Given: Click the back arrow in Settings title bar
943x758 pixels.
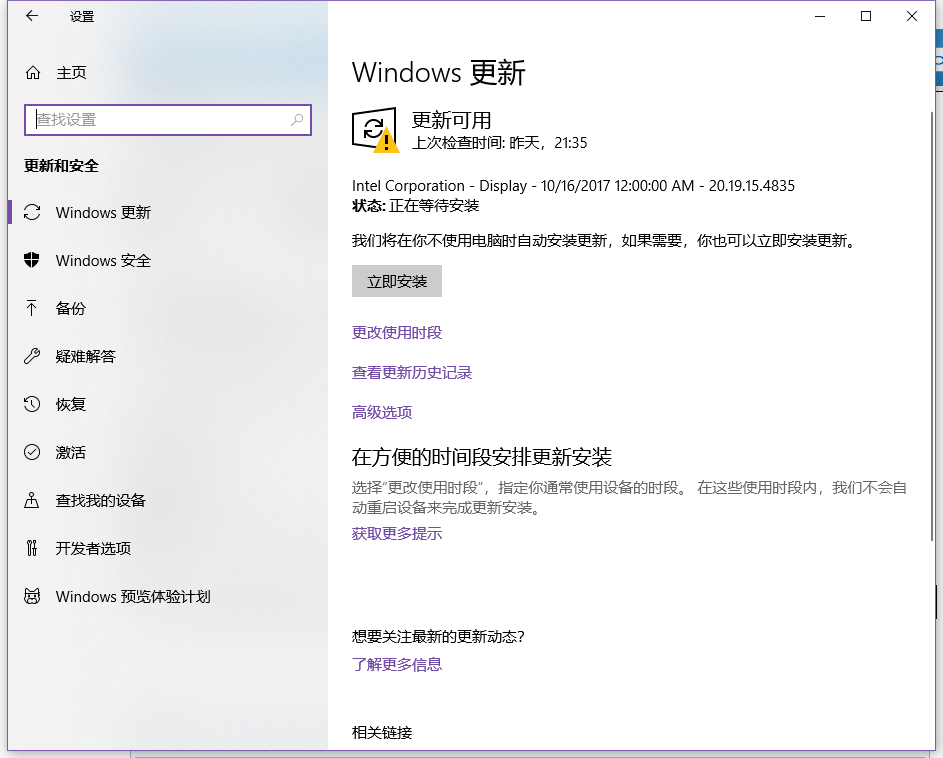Looking at the screenshot, I should pyautogui.click(x=32, y=16).
